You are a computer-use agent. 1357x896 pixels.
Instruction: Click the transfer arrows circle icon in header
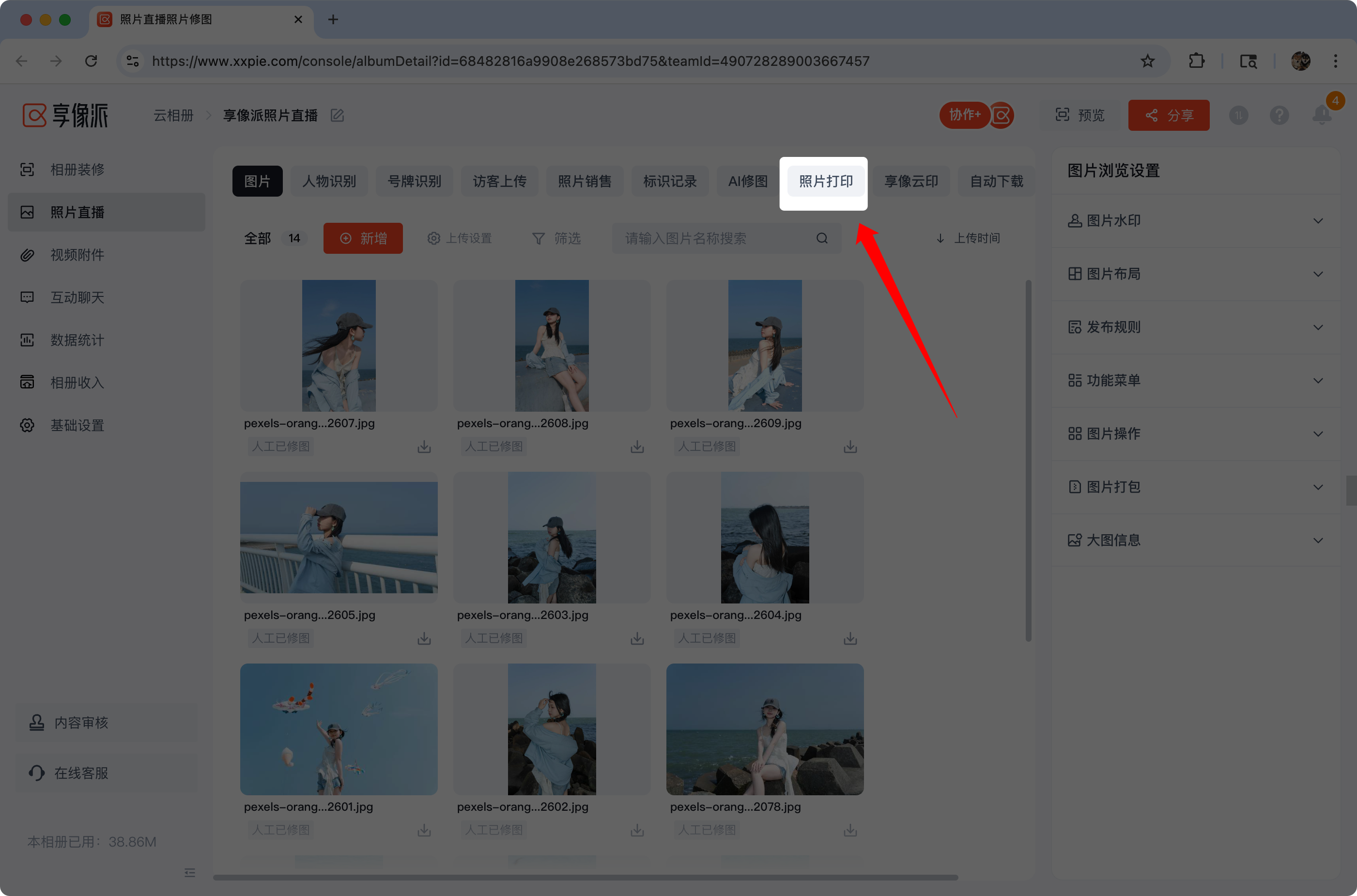coord(1238,115)
